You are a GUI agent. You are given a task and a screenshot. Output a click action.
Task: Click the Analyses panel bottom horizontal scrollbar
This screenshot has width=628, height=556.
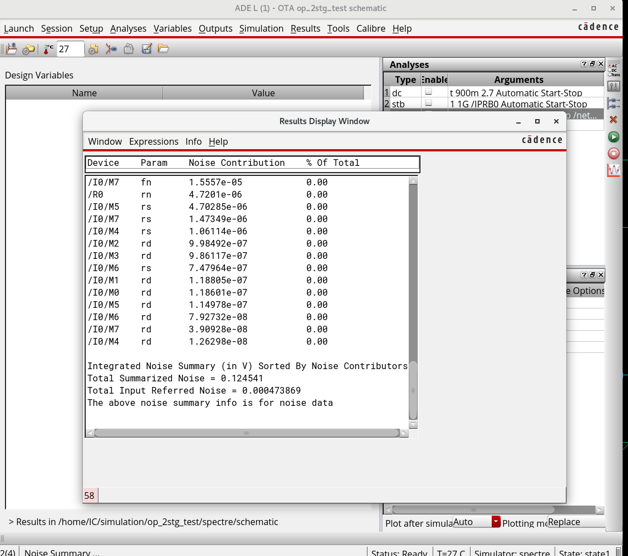pyautogui.click(x=473, y=510)
